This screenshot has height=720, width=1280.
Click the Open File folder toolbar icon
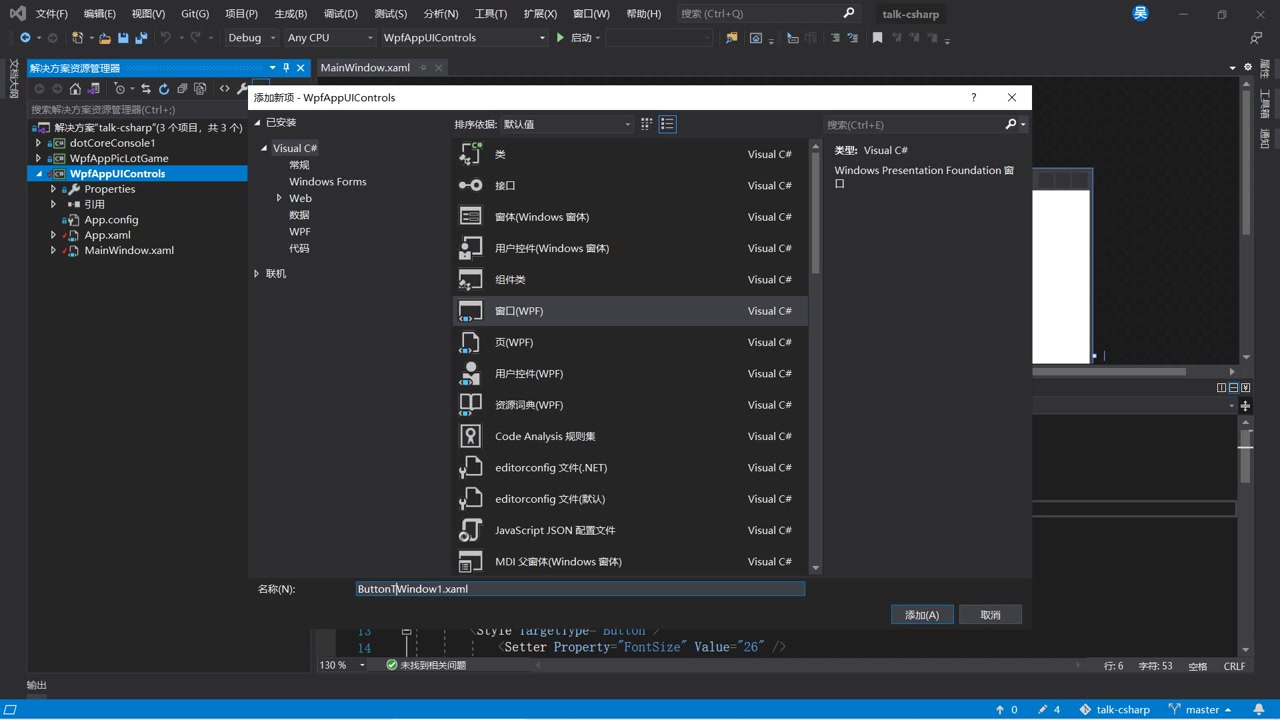click(x=105, y=38)
